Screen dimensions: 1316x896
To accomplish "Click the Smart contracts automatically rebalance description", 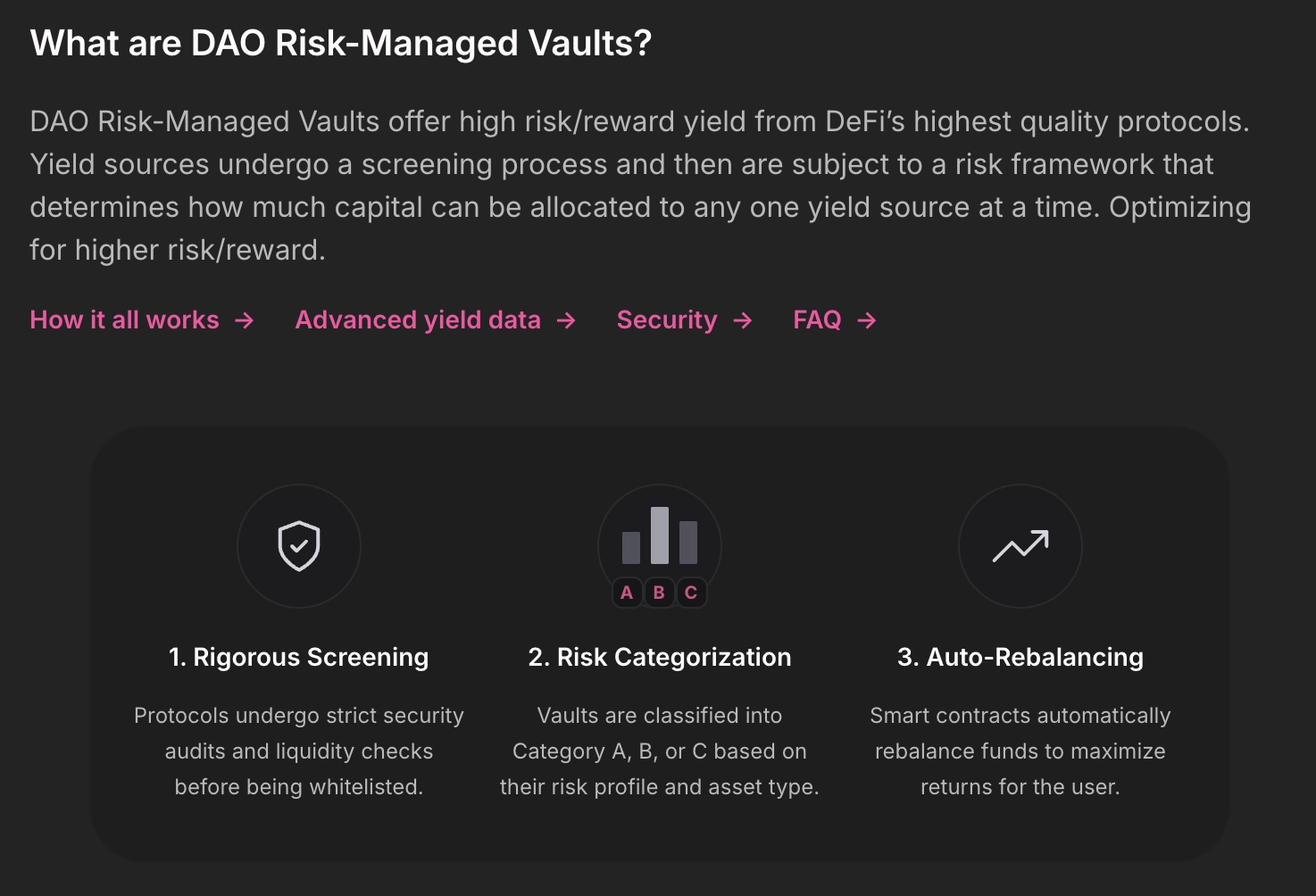I will 1020,751.
